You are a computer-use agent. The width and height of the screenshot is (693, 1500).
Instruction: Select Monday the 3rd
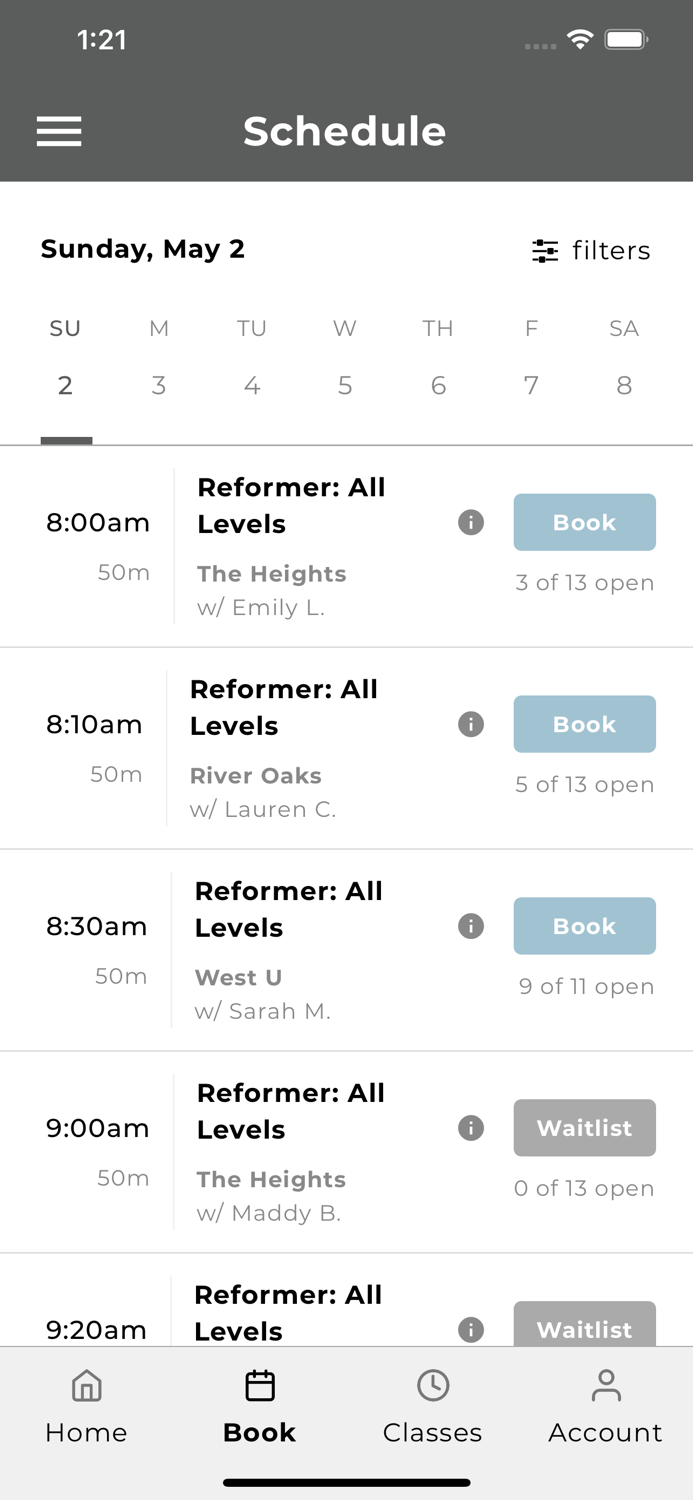click(158, 385)
